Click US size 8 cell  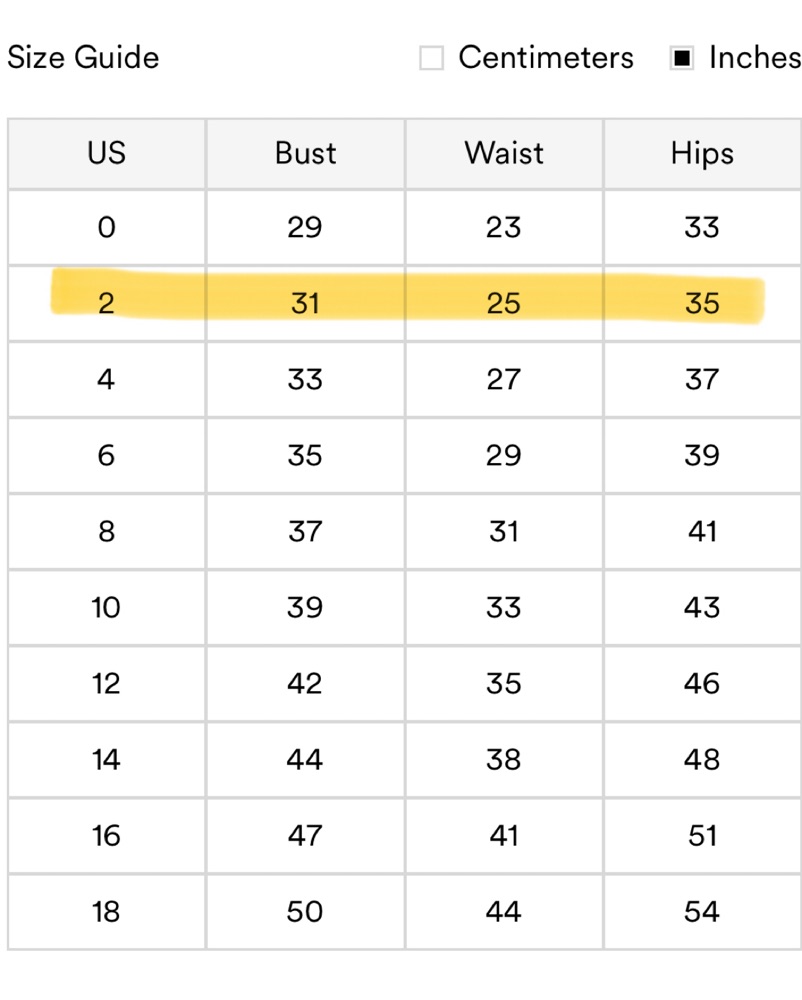click(106, 532)
